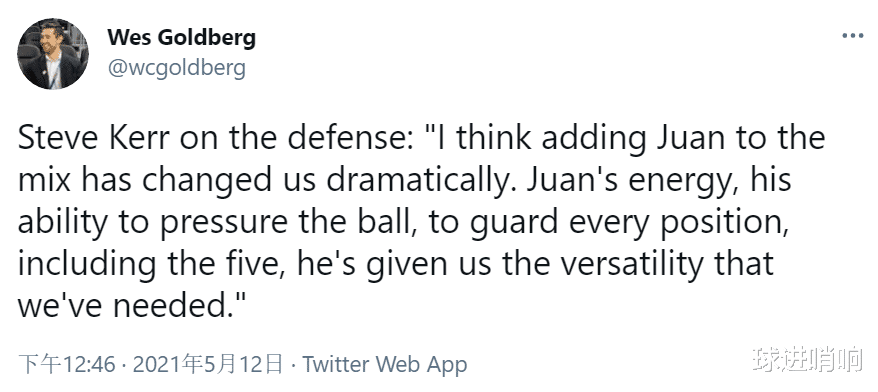Click the "mix has" text starting line two
Screen dimensions: 878x392
pyautogui.click(x=84, y=181)
